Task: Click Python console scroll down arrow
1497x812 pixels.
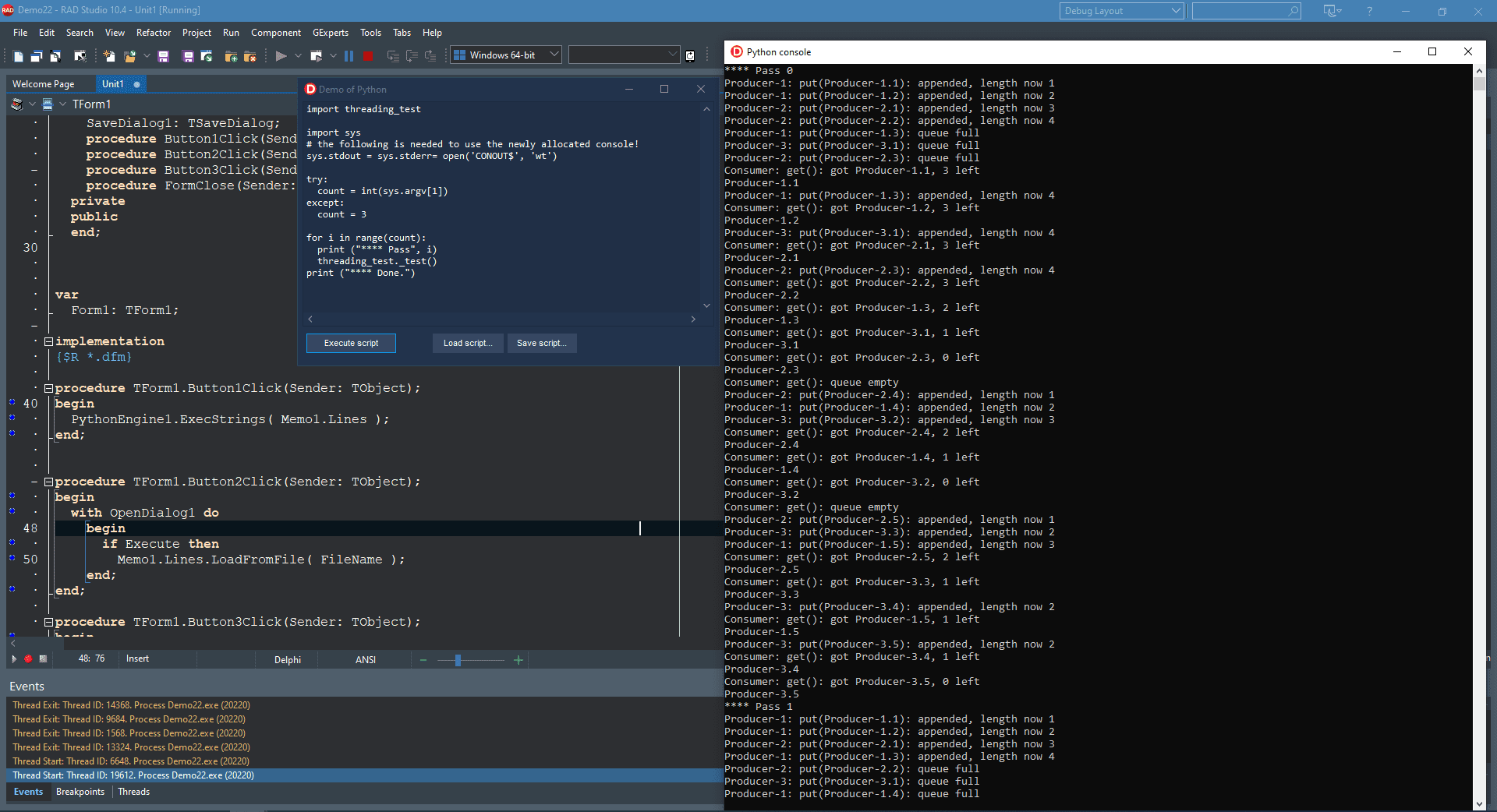Action: click(1479, 803)
